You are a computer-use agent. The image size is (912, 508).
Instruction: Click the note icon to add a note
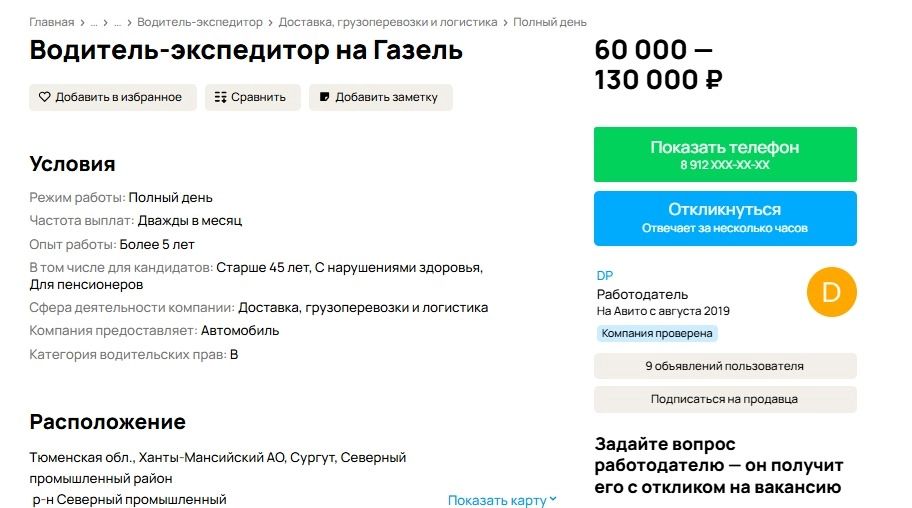click(x=324, y=97)
